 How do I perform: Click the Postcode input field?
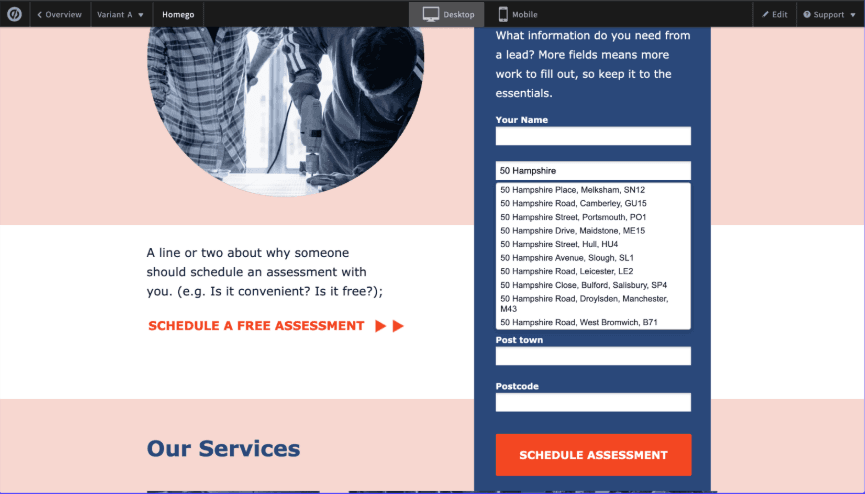[x=593, y=402]
